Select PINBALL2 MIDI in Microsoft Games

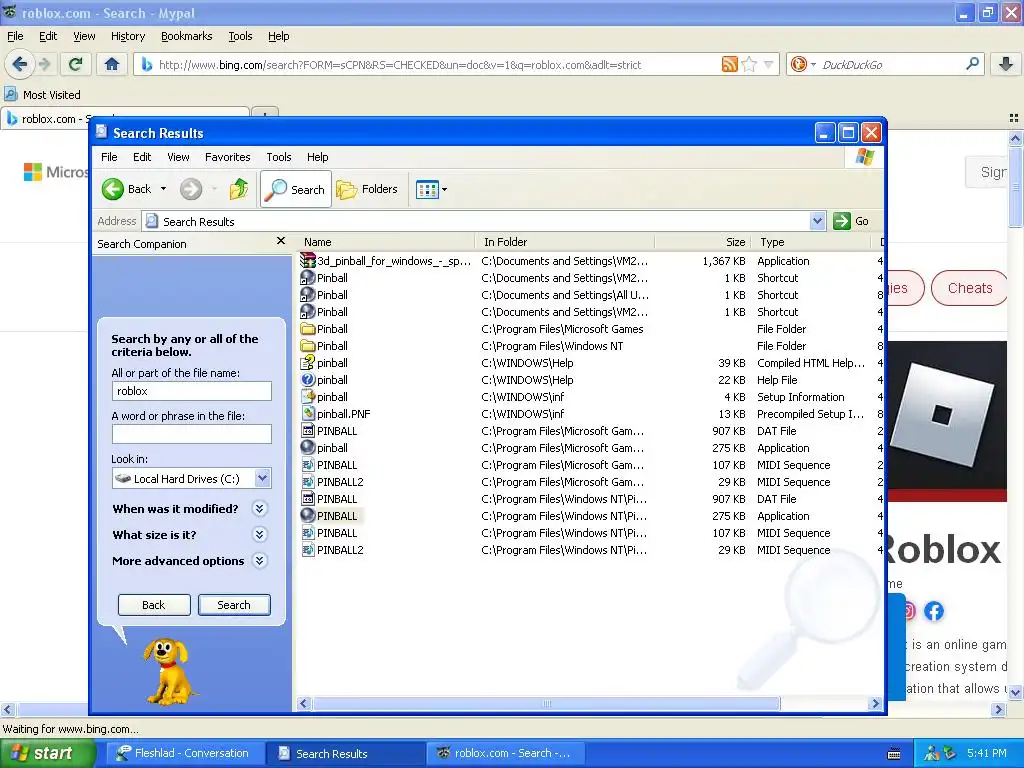click(340, 482)
